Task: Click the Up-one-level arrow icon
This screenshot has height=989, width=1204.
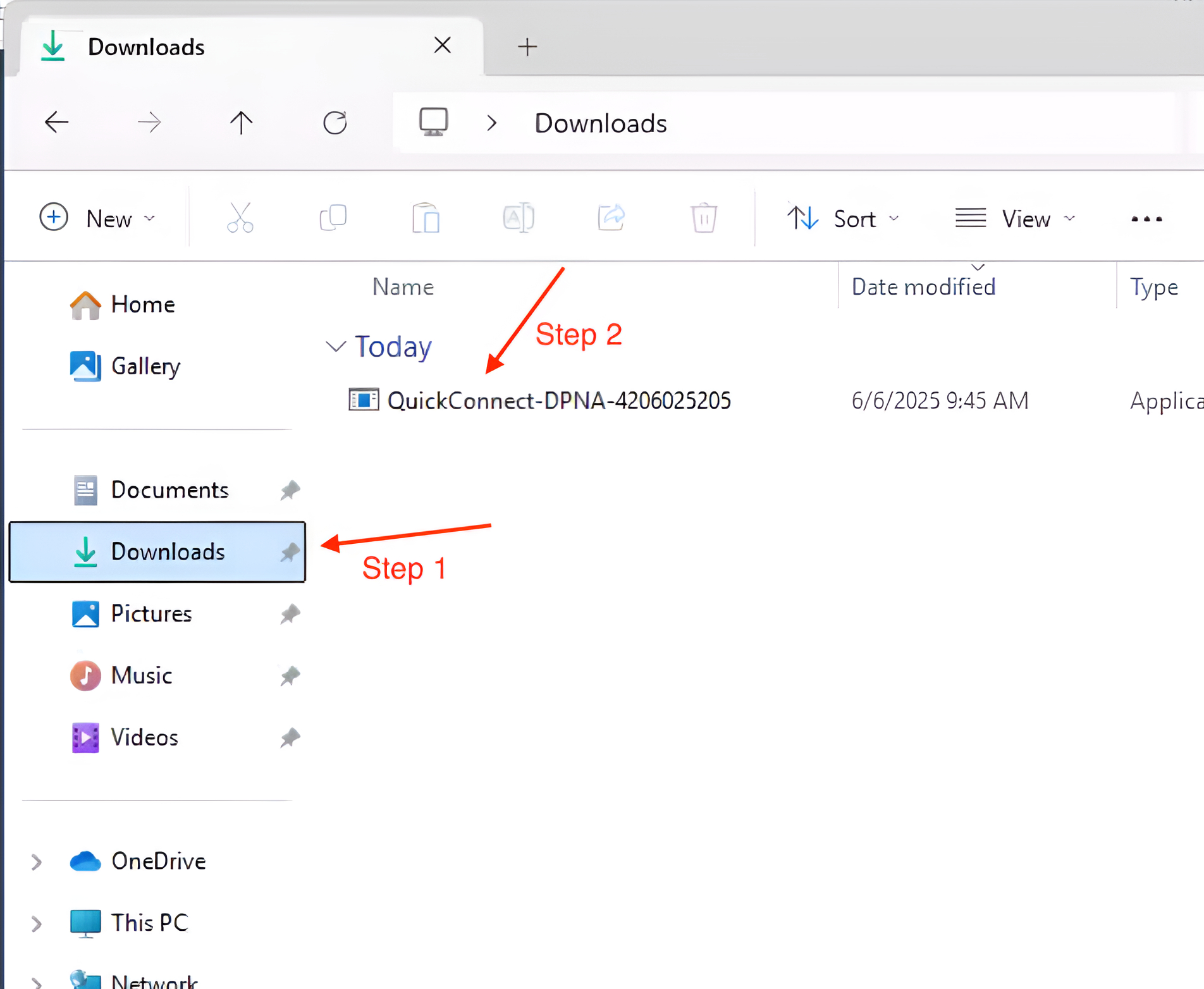Action: [x=242, y=122]
